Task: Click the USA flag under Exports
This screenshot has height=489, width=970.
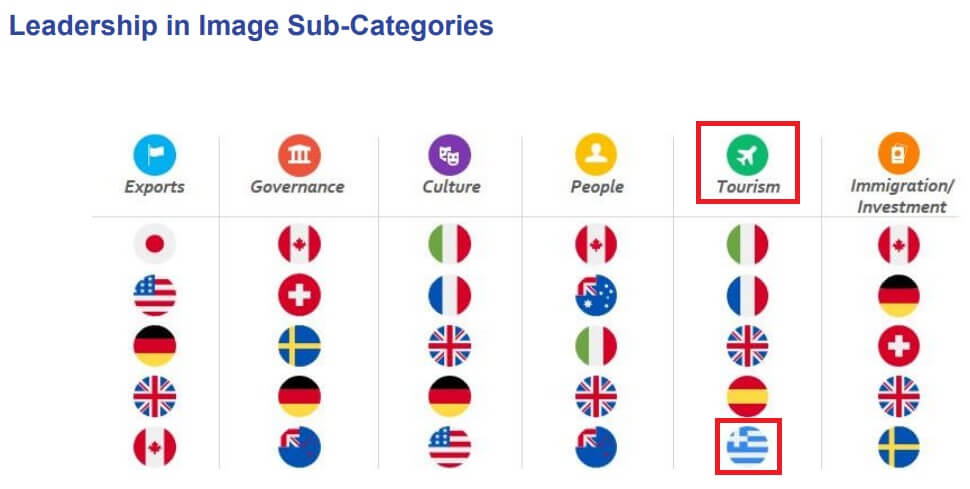Action: point(155,296)
